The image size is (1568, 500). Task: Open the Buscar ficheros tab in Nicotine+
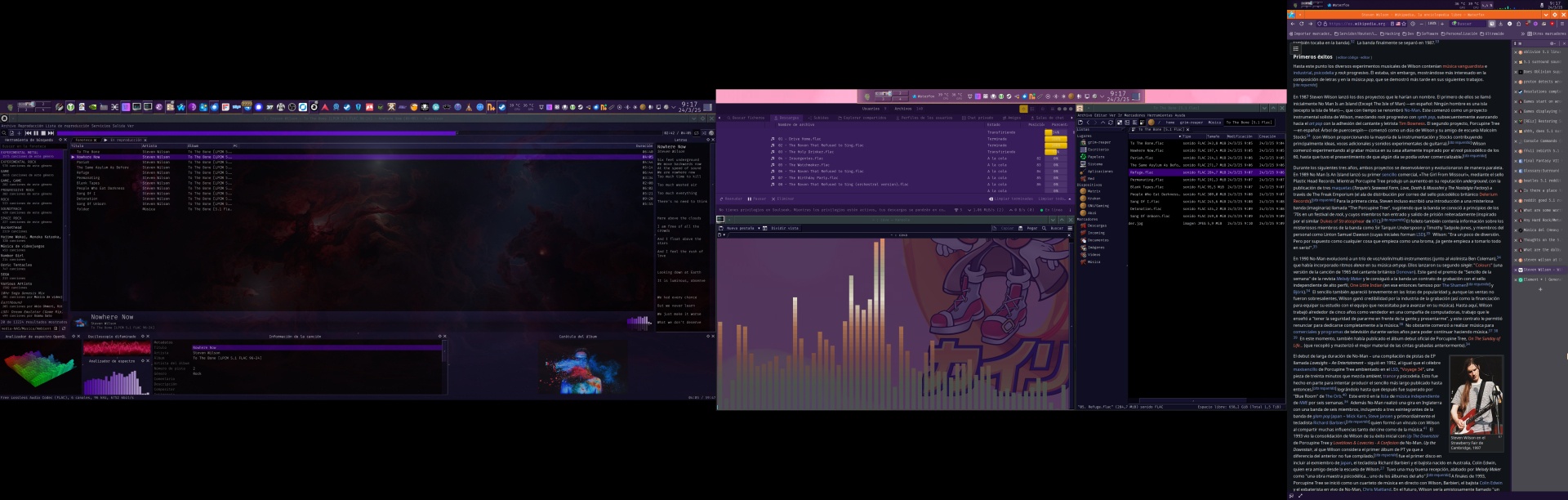pyautogui.click(x=747, y=118)
